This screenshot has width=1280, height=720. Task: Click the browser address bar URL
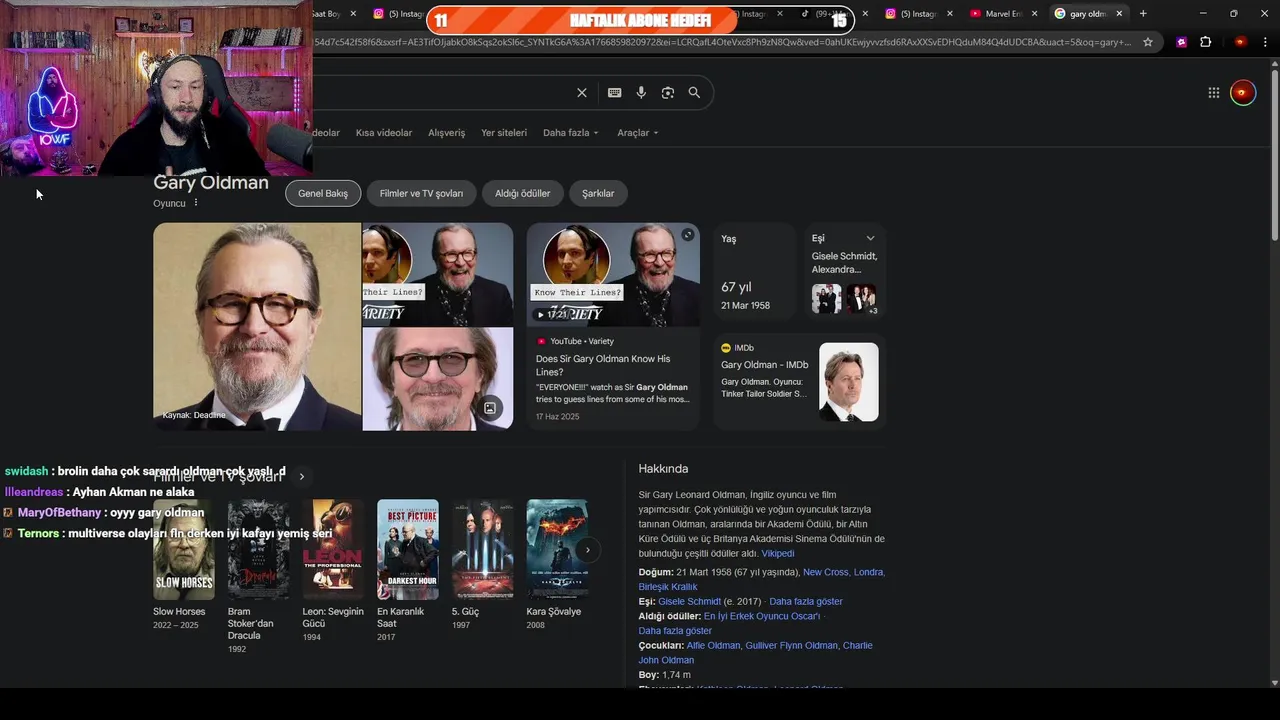tap(720, 42)
